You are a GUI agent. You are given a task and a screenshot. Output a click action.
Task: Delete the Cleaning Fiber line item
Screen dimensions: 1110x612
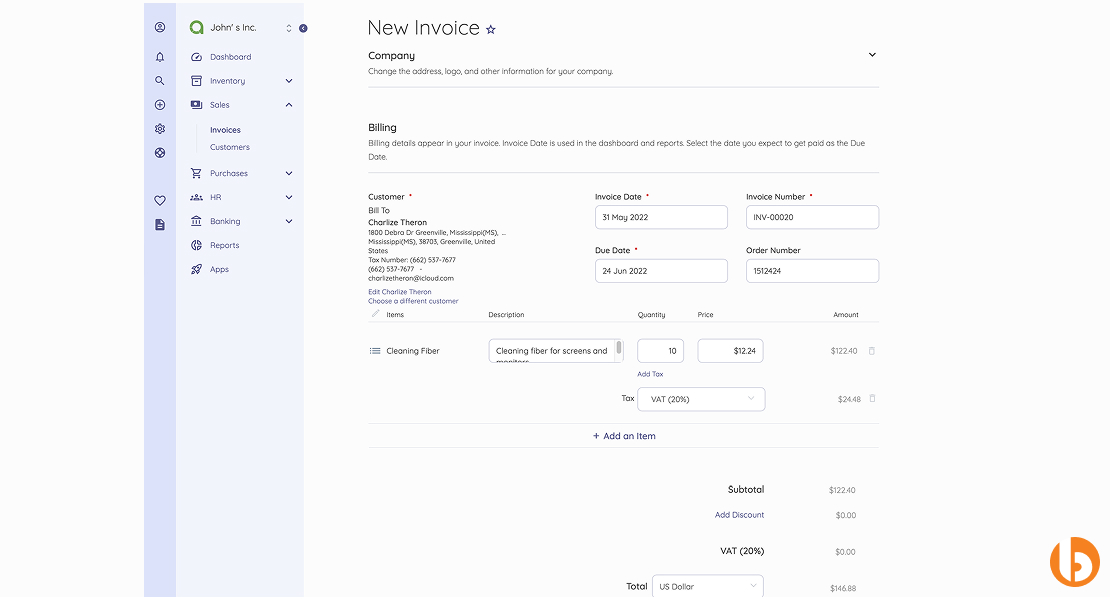872,351
